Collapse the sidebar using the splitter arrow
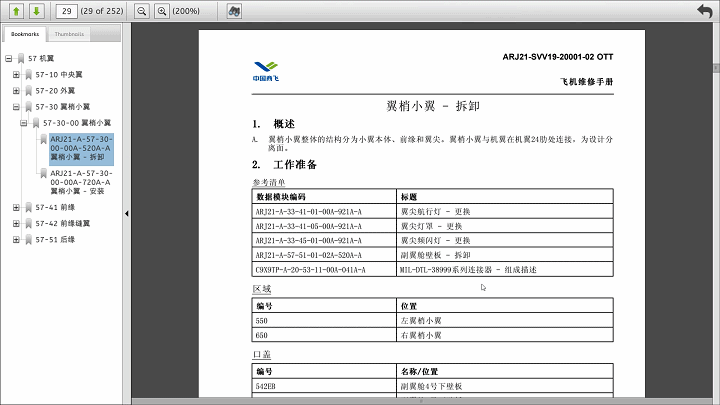The image size is (720, 405). coord(126,214)
